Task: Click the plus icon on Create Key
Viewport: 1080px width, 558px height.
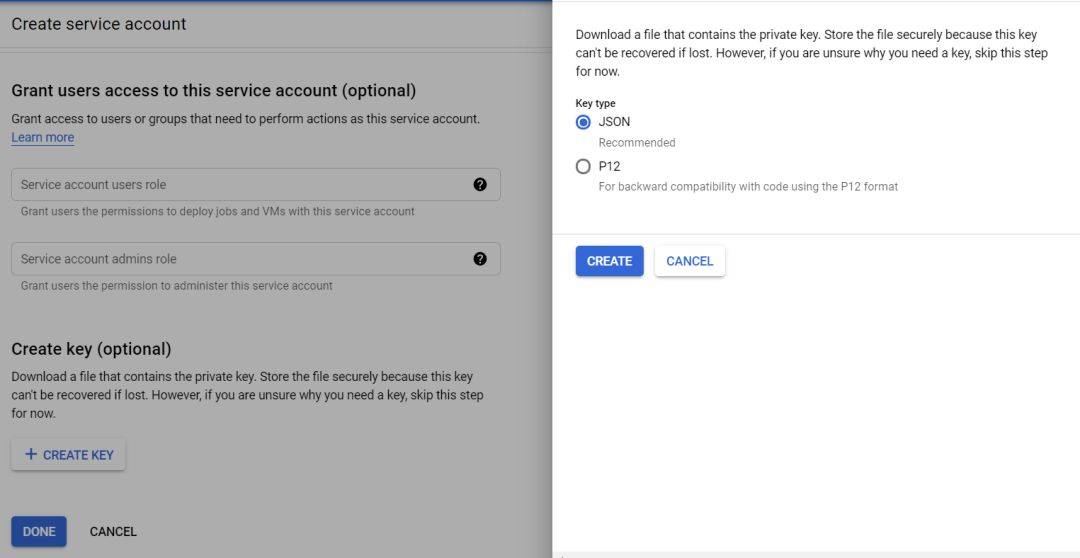Action: point(31,455)
